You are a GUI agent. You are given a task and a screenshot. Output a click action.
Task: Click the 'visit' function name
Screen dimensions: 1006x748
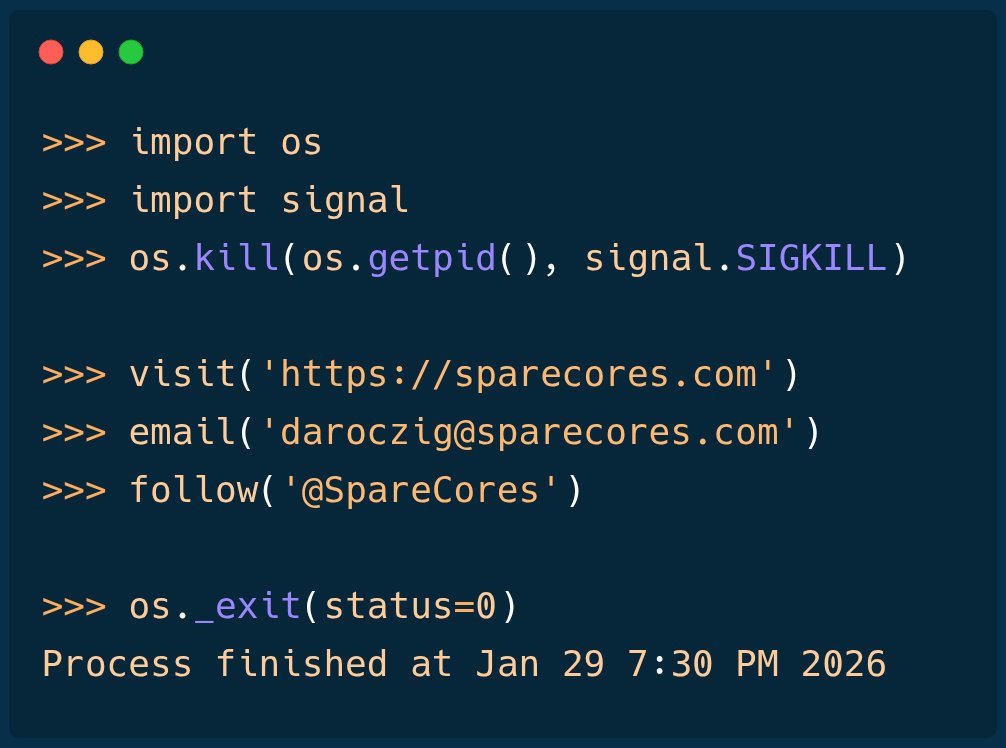click(183, 374)
